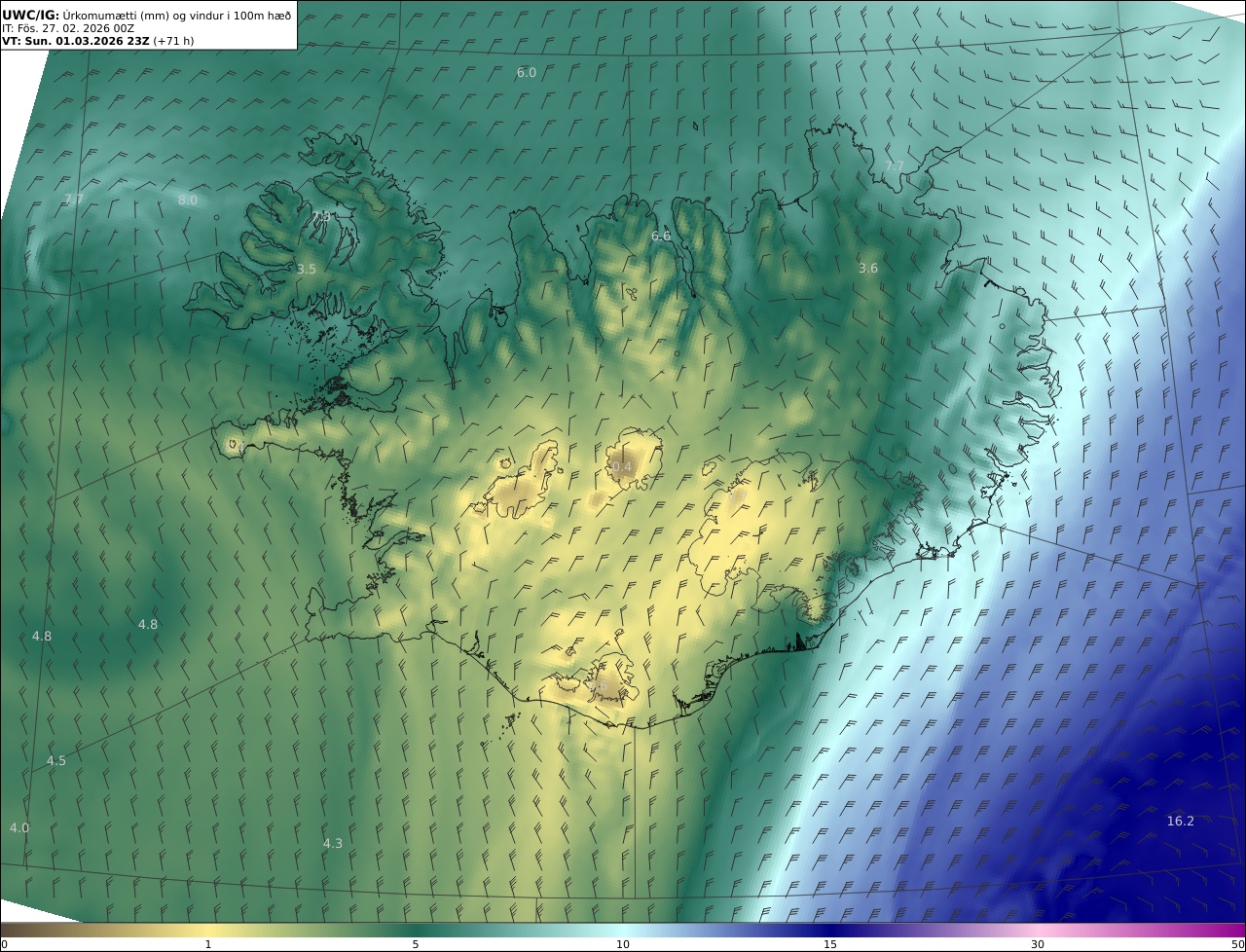
Task: Click the "UWC/IG:" source label
Action: 31,15
